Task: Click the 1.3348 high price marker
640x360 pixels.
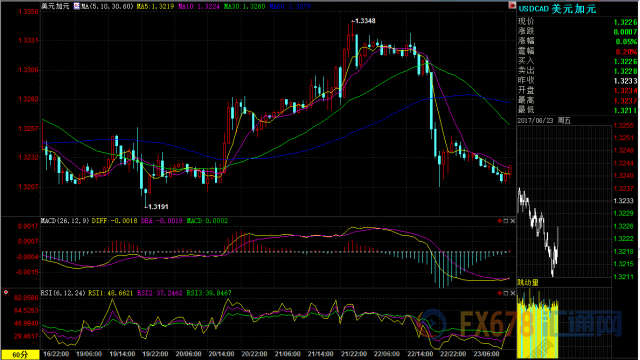Action: point(364,21)
